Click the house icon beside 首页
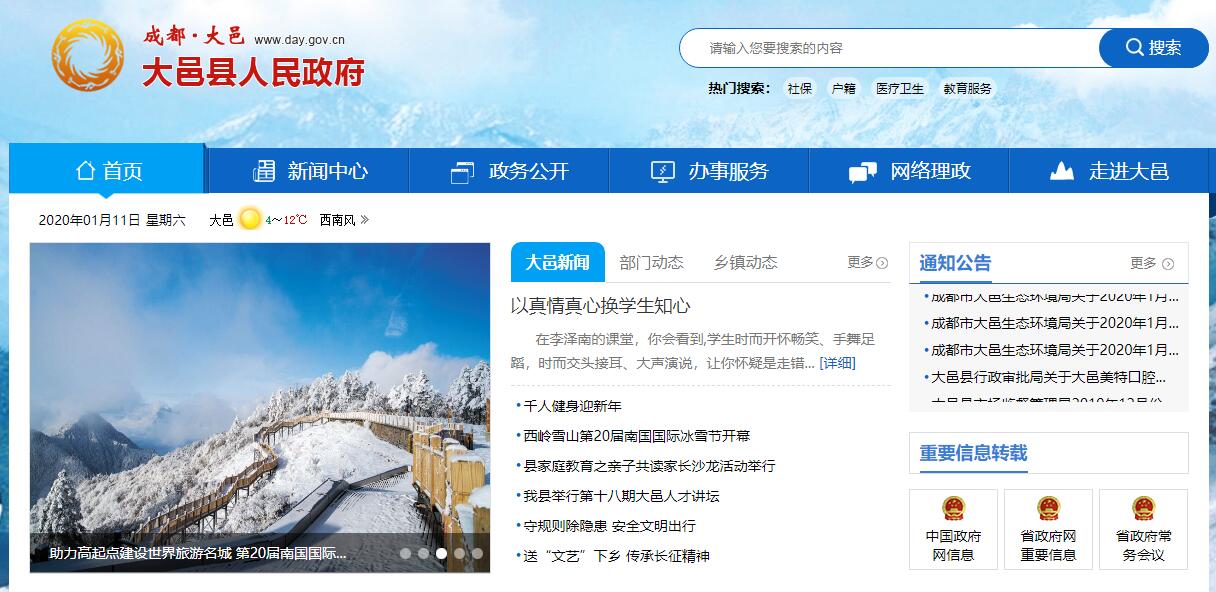The height and width of the screenshot is (592, 1216). coord(85,171)
